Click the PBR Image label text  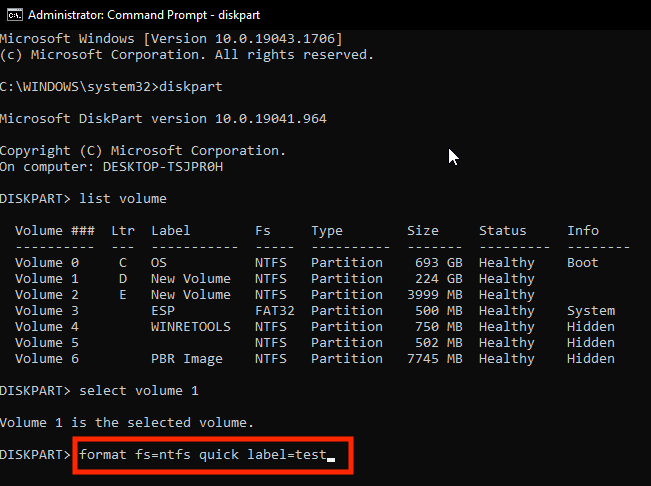pyautogui.click(x=187, y=359)
